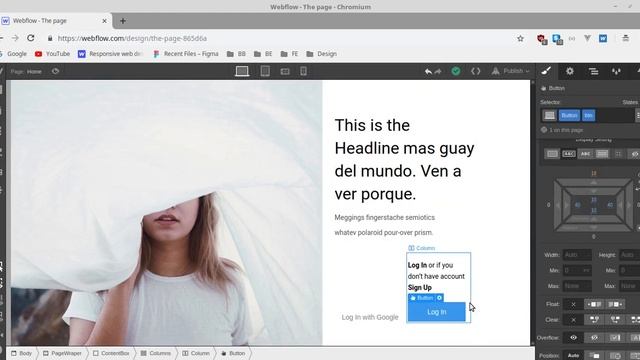Click the right padding value 40
640x360 pixels.
pos(610,205)
